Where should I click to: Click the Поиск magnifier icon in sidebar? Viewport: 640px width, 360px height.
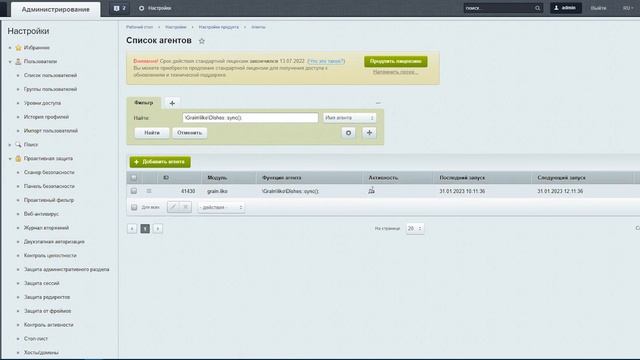pos(18,144)
